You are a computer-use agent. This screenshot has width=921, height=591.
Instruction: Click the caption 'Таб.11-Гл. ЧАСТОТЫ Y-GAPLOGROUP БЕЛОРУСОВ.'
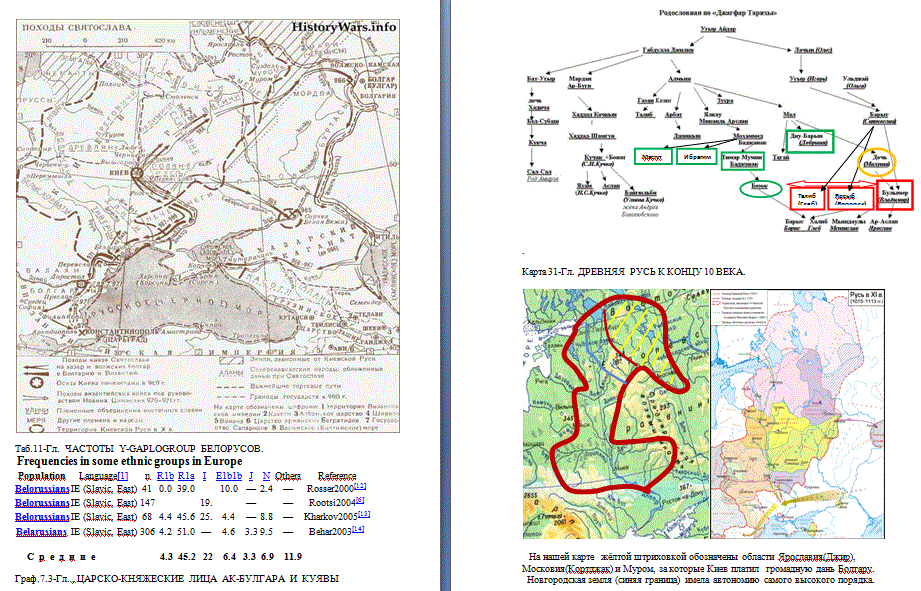point(139,448)
